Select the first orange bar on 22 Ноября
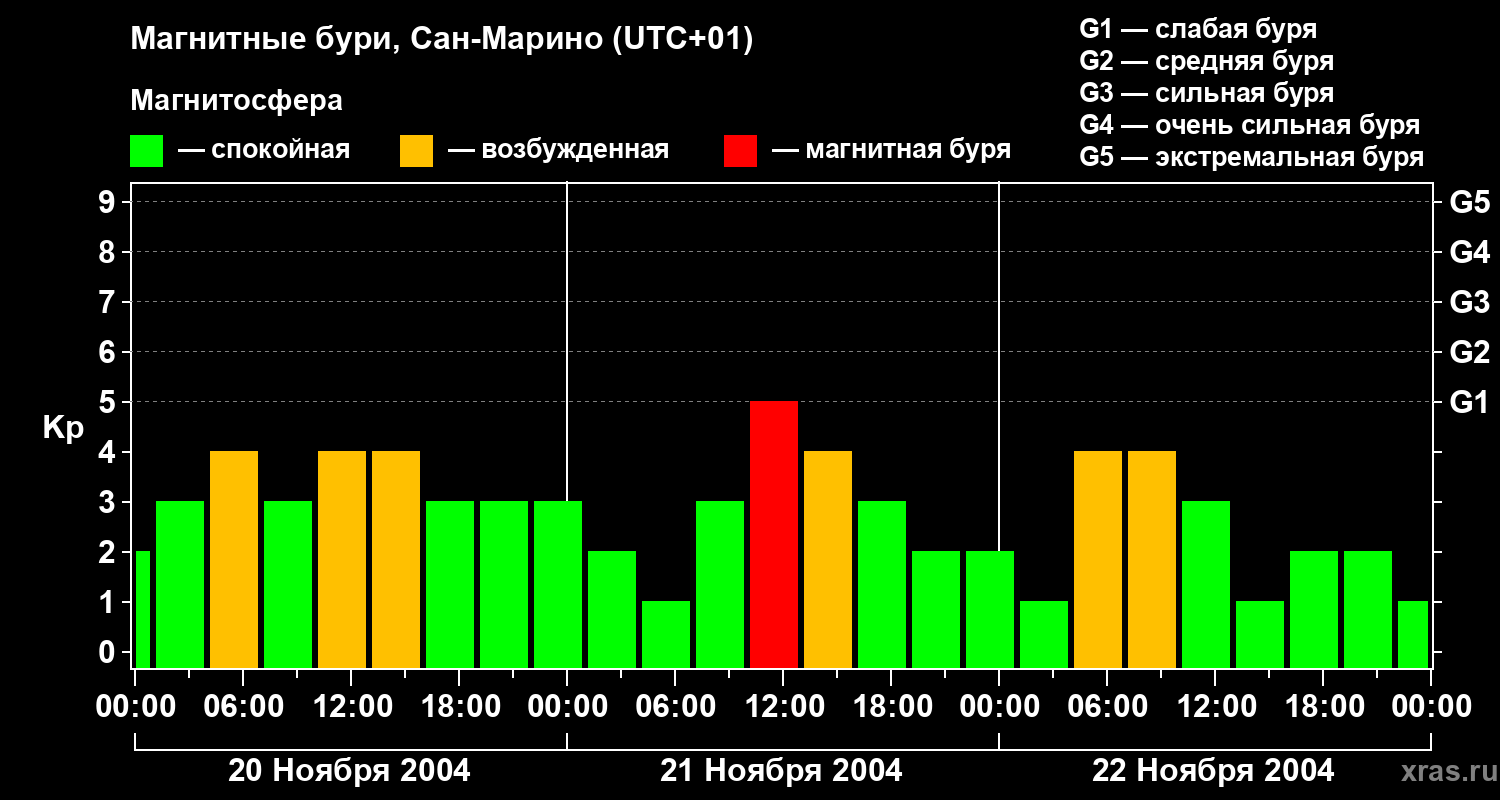 point(1098,559)
